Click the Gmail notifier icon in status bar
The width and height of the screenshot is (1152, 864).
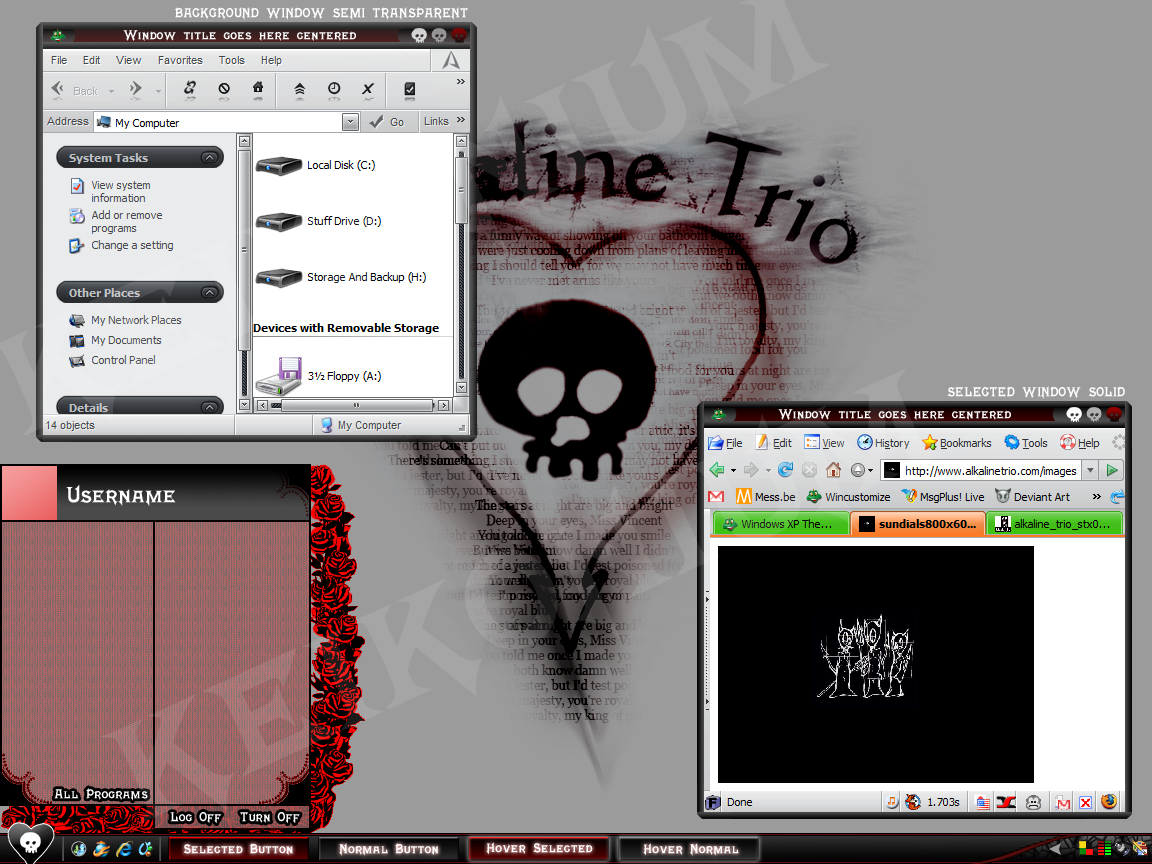1062,802
